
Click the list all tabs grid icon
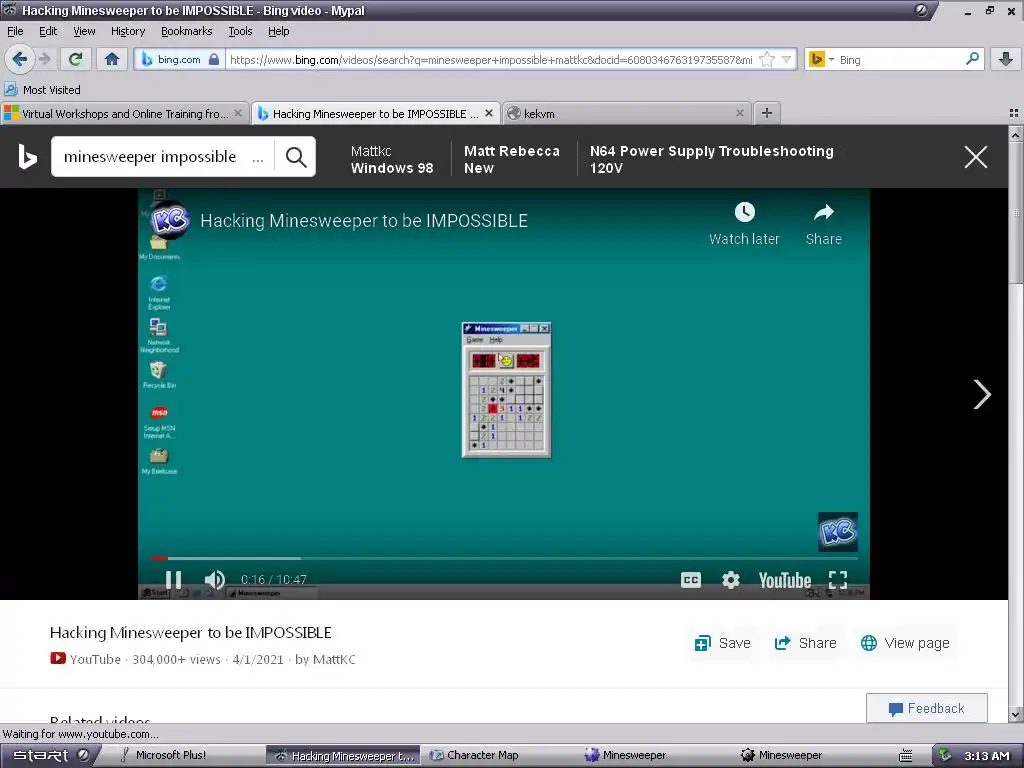(x=1014, y=113)
